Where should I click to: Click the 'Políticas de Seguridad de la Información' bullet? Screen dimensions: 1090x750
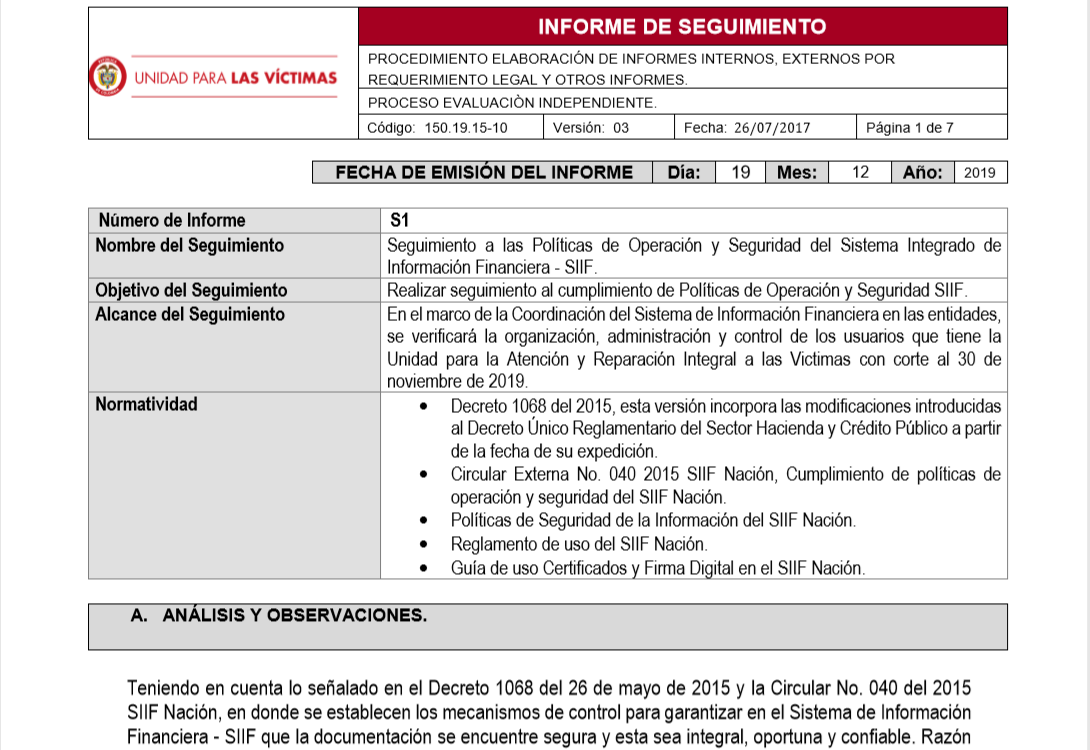[x=653, y=520]
